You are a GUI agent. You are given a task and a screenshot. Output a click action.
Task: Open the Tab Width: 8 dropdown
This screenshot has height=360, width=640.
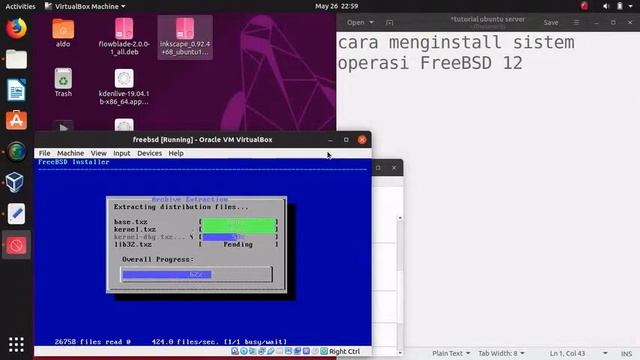501,353
